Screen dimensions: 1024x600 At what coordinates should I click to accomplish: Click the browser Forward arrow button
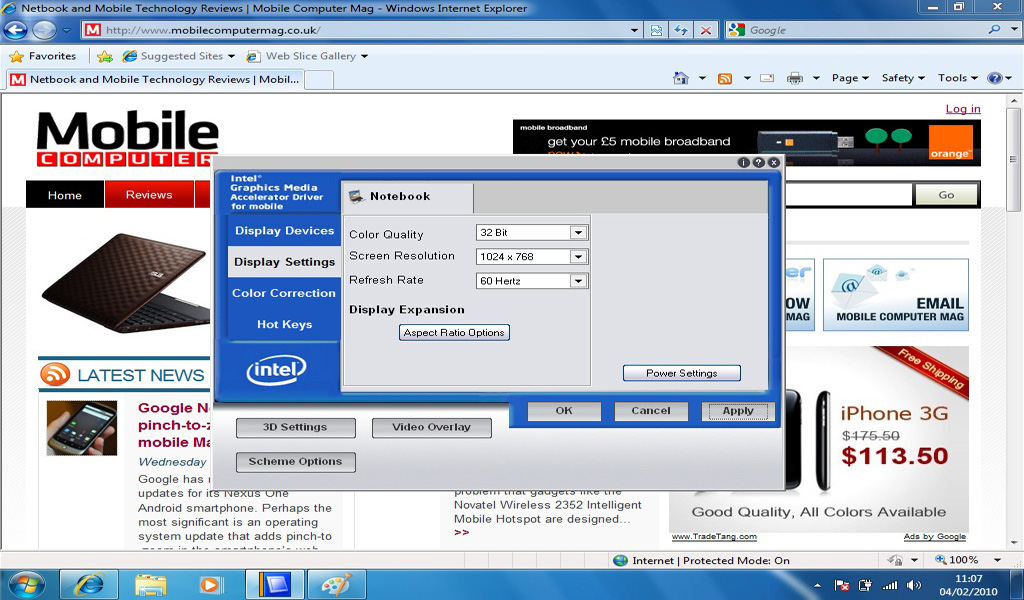44,30
